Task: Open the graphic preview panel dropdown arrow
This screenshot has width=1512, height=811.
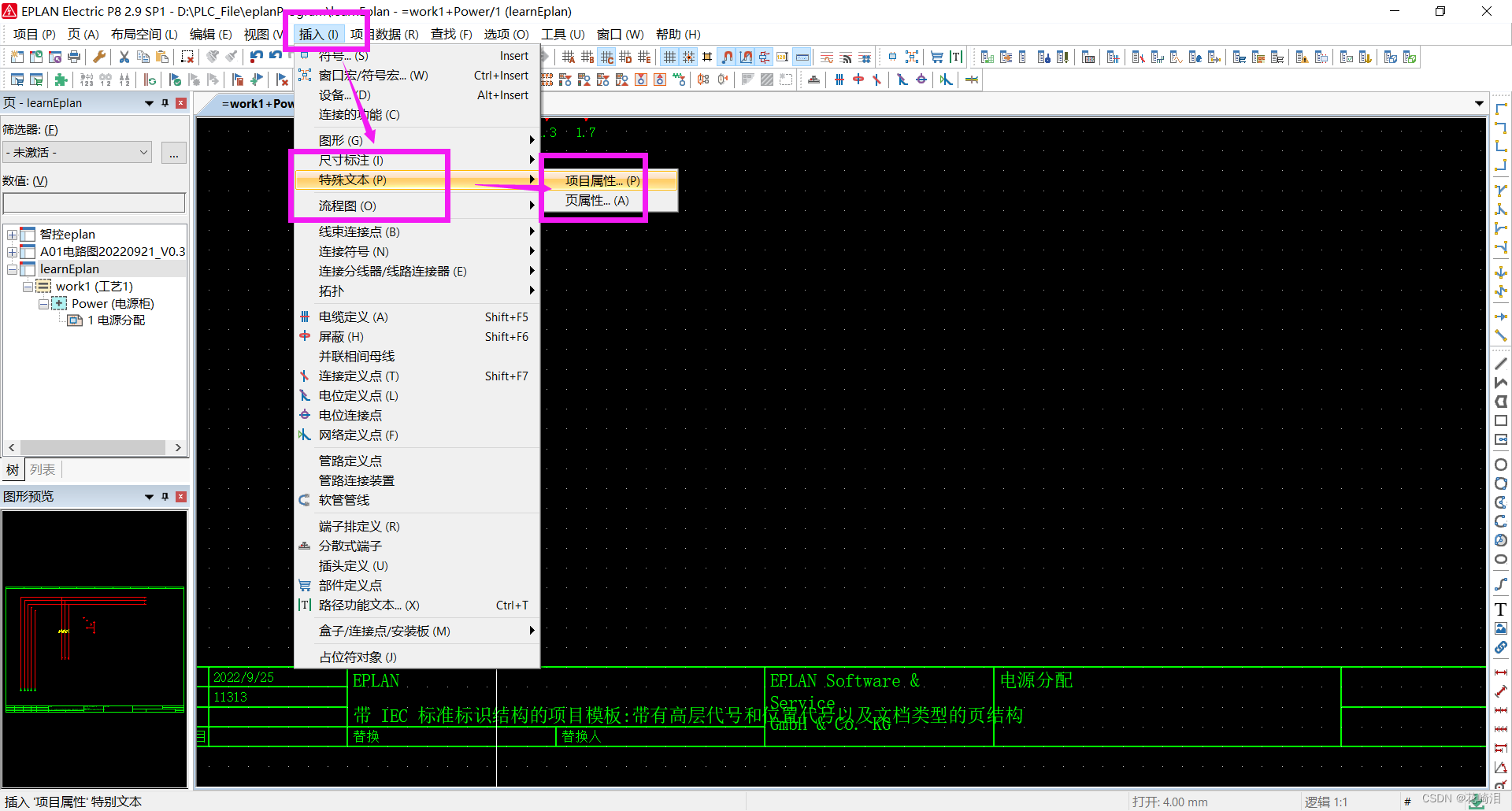Action: pos(149,497)
